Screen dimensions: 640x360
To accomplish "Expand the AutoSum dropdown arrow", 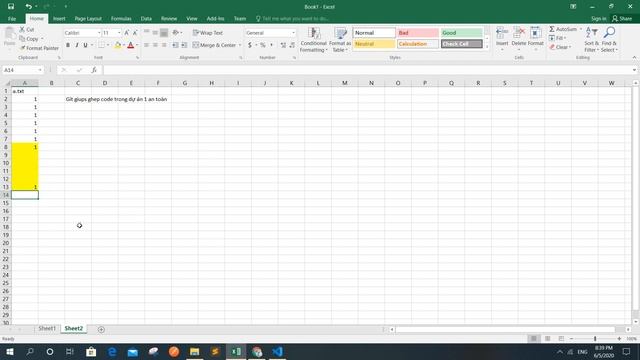I will coord(581,29).
